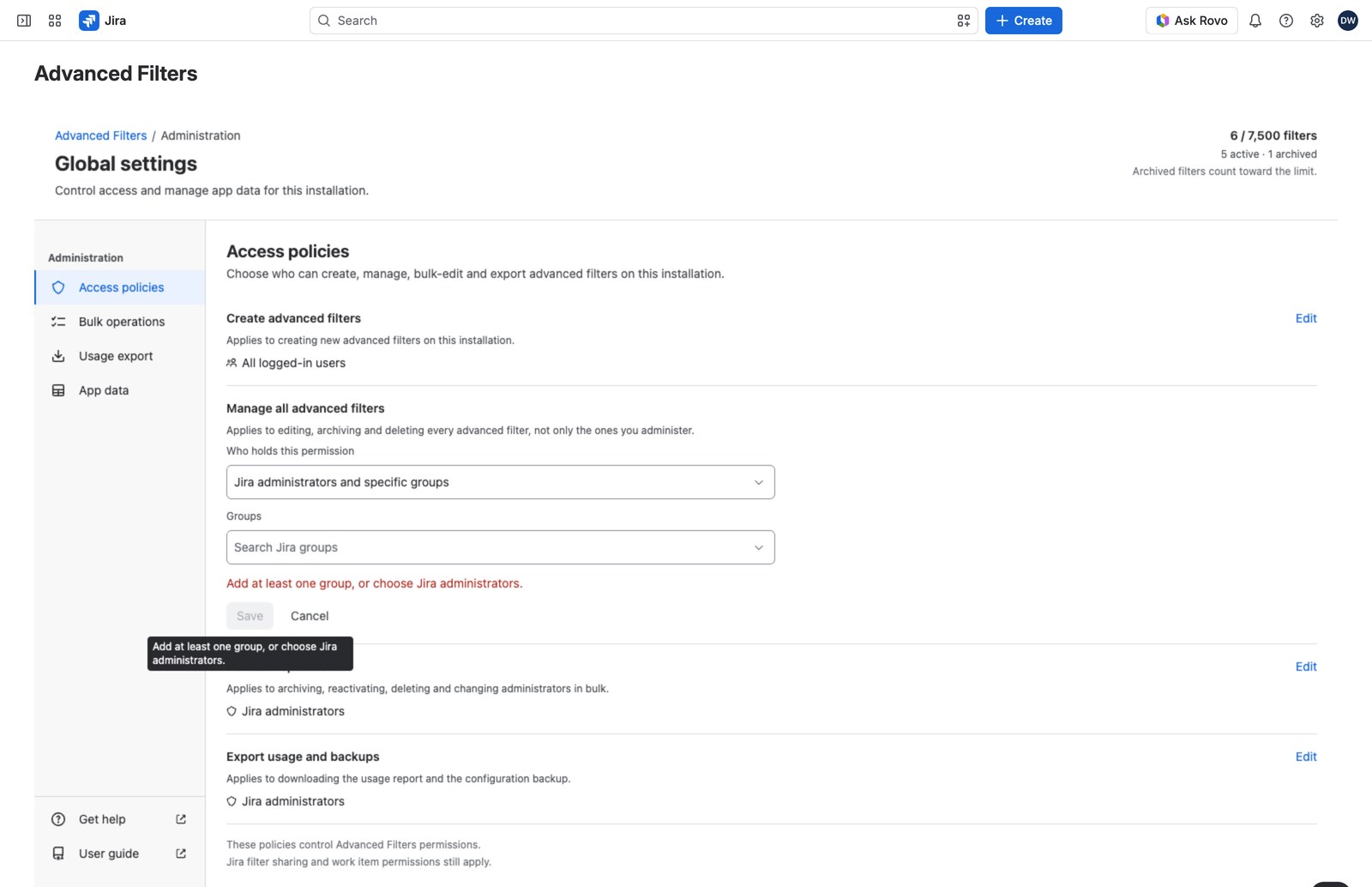Go to Jira home logo

click(x=103, y=21)
